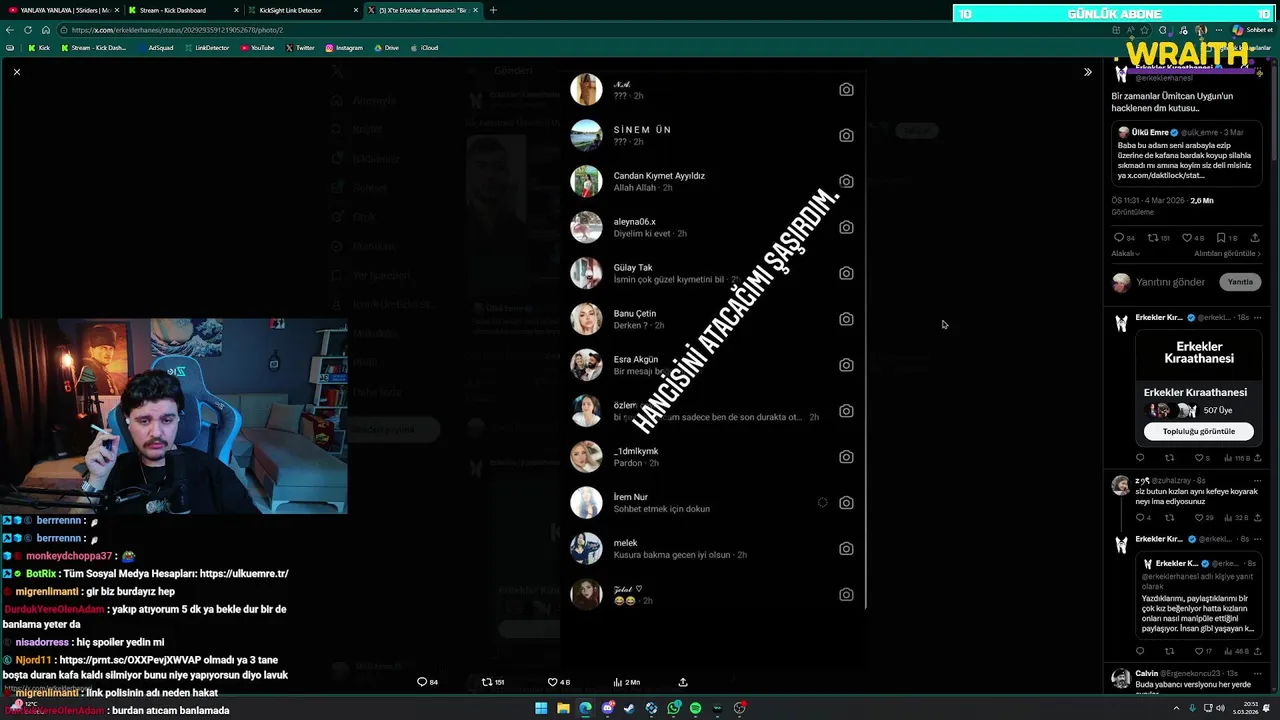1280x720 pixels.
Task: Share icon in side panel tweet
Action: click(1255, 238)
